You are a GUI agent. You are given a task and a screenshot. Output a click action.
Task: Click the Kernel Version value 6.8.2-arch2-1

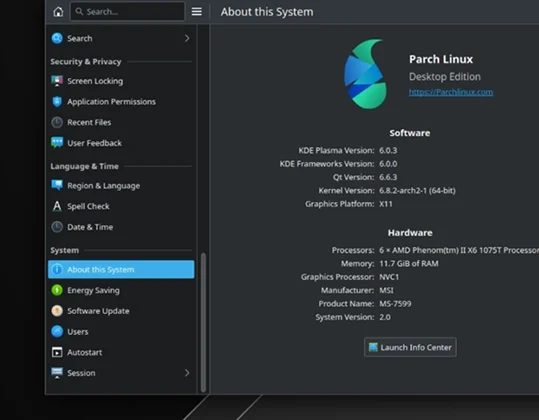(x=417, y=191)
